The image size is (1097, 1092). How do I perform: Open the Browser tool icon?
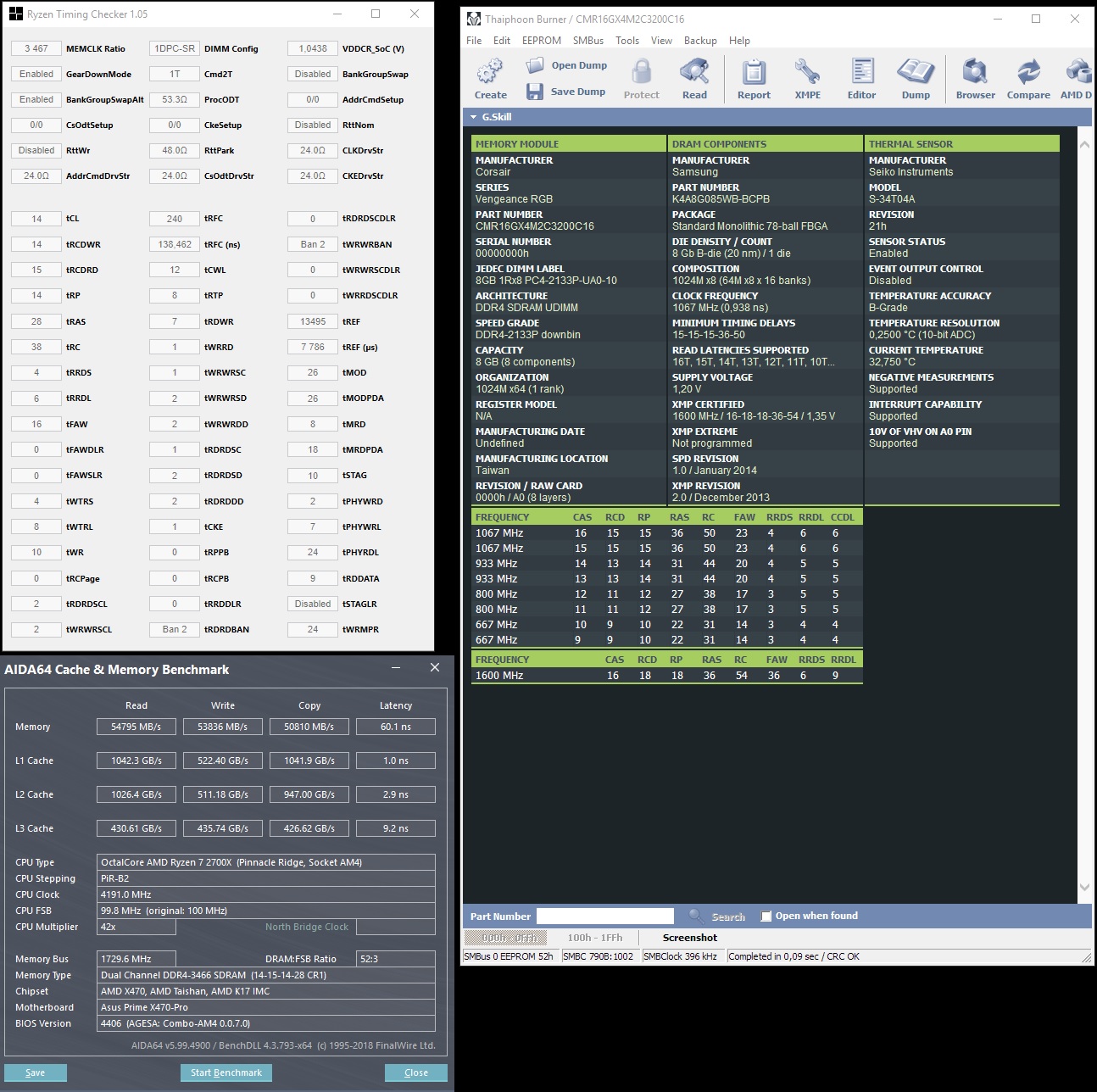975,79
